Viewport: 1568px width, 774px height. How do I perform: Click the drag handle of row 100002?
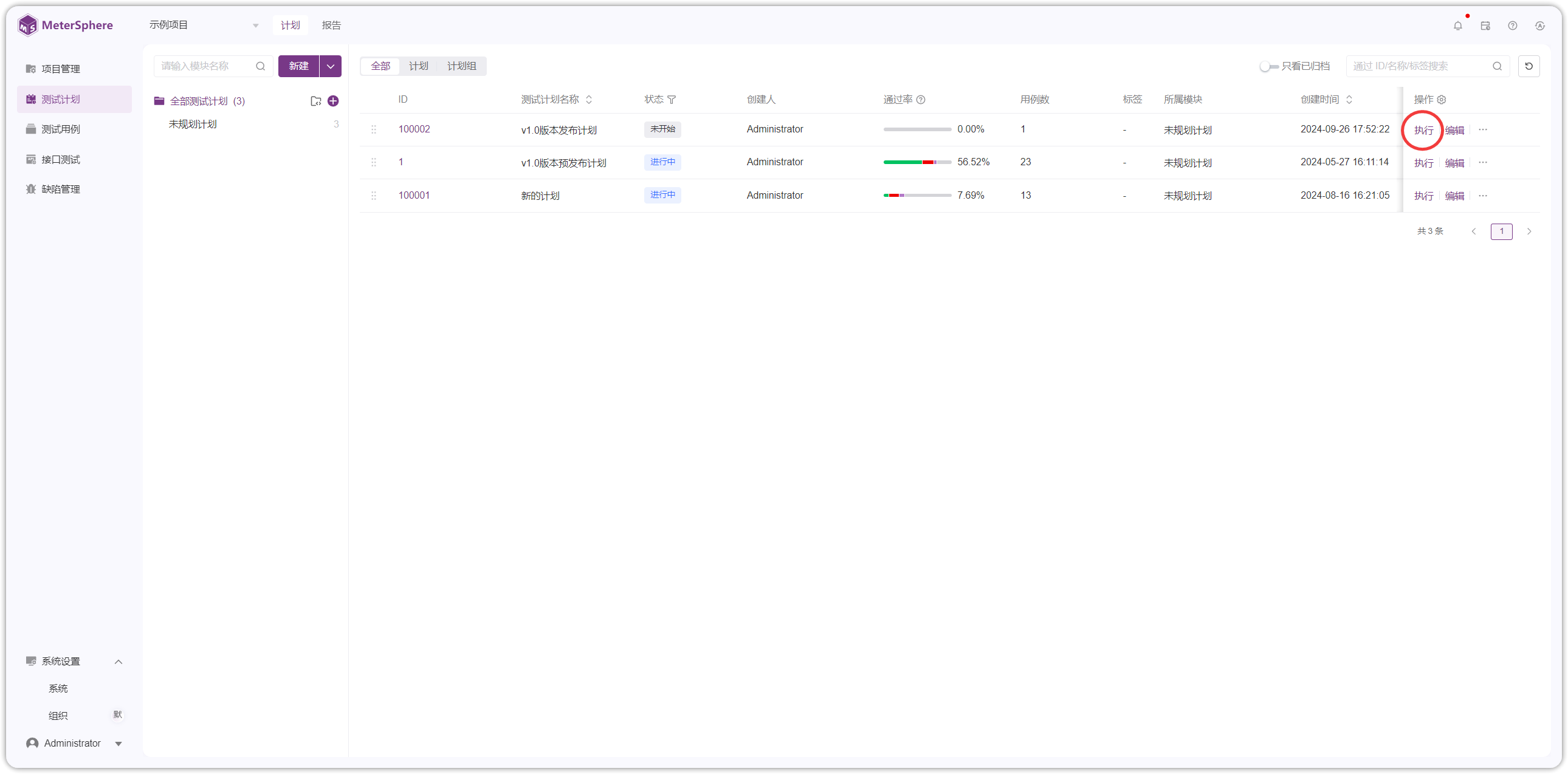(x=374, y=129)
